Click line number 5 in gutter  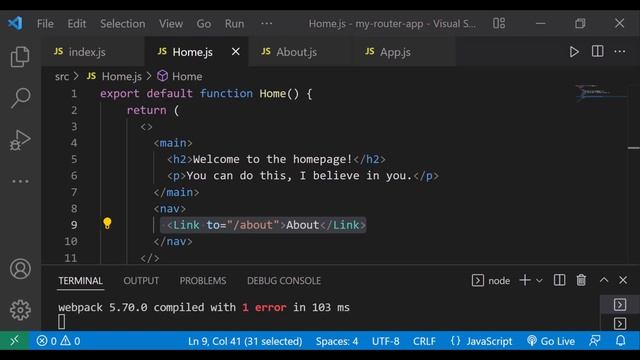coord(74,159)
